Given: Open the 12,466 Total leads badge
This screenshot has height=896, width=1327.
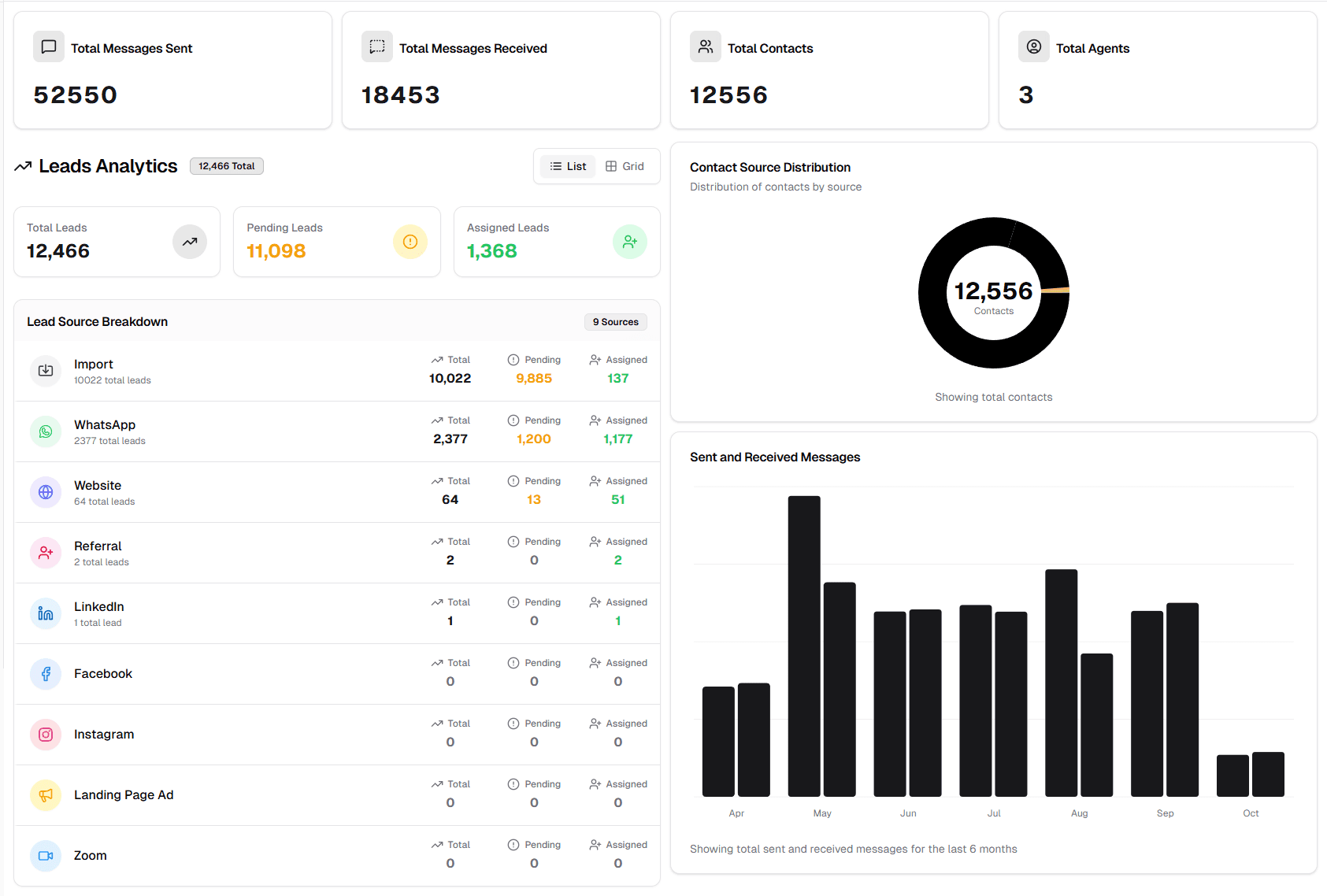Looking at the screenshot, I should (226, 166).
